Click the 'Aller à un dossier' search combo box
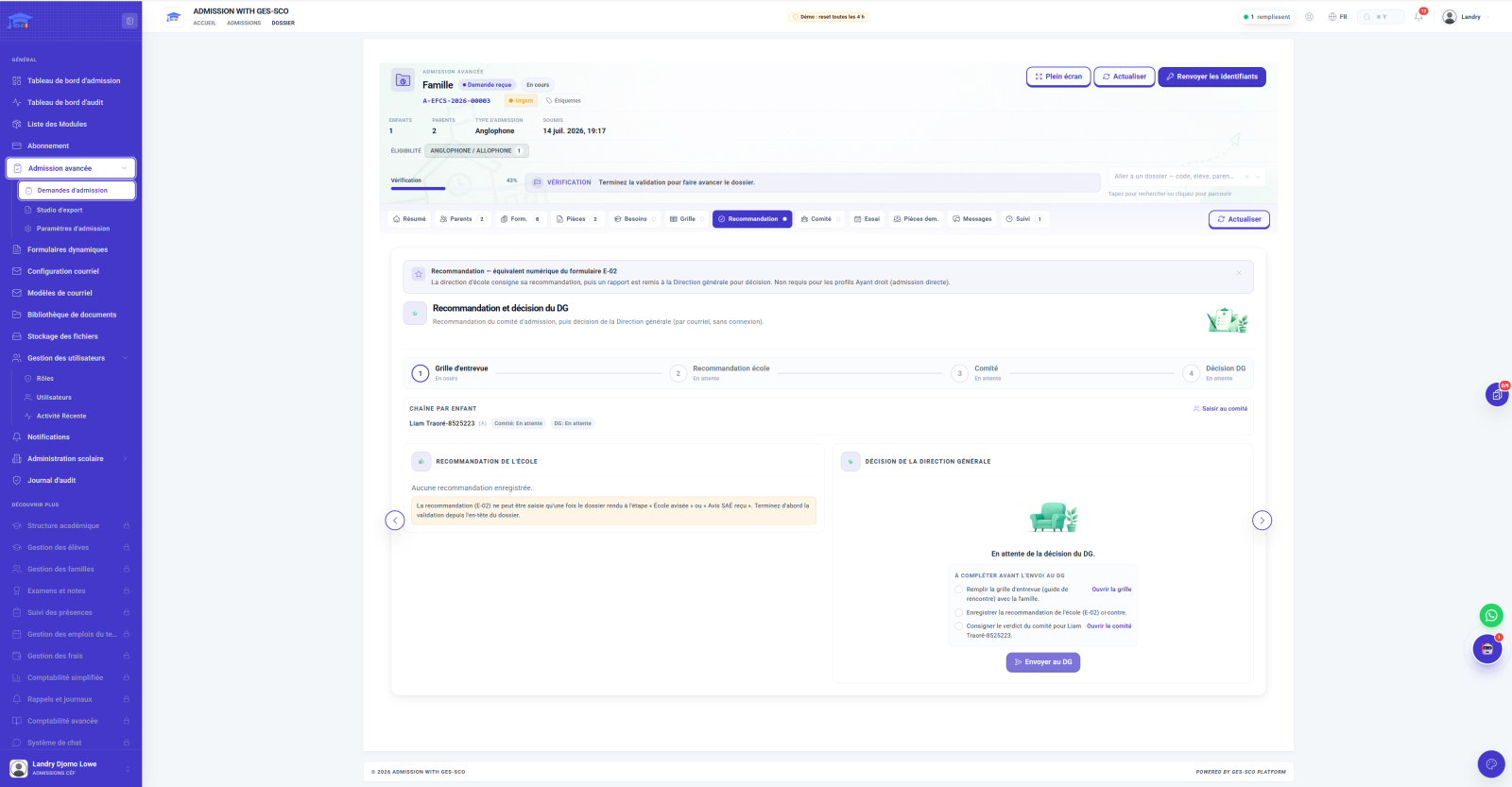 coord(1187,177)
